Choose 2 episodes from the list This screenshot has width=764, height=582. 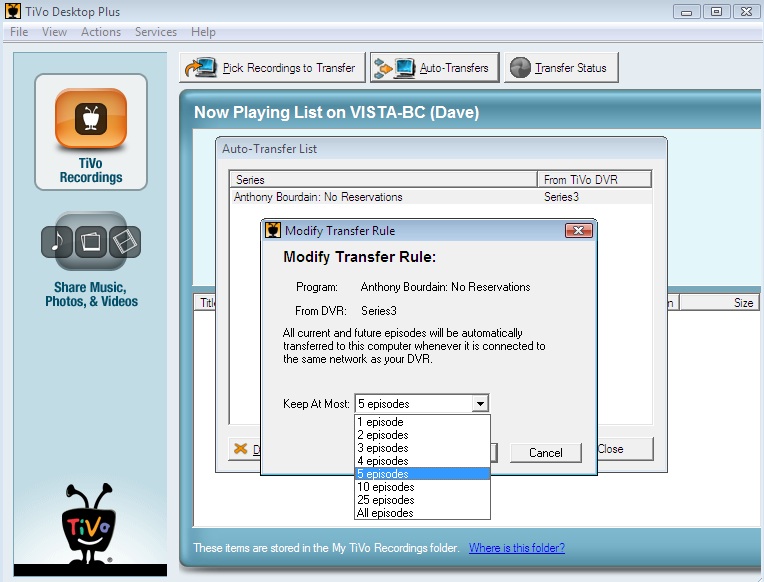422,435
